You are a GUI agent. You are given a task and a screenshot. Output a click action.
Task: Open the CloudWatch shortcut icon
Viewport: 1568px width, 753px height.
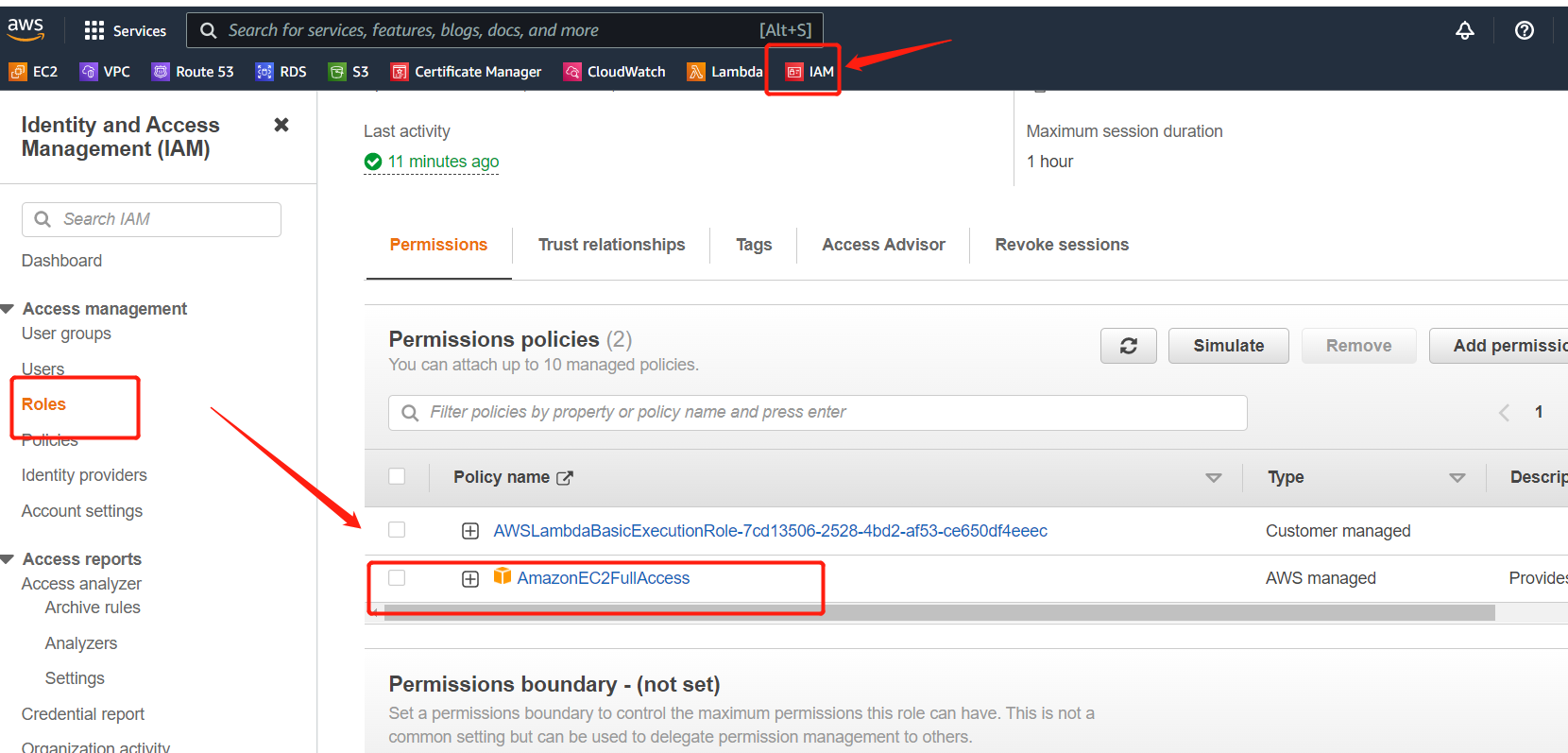572,72
